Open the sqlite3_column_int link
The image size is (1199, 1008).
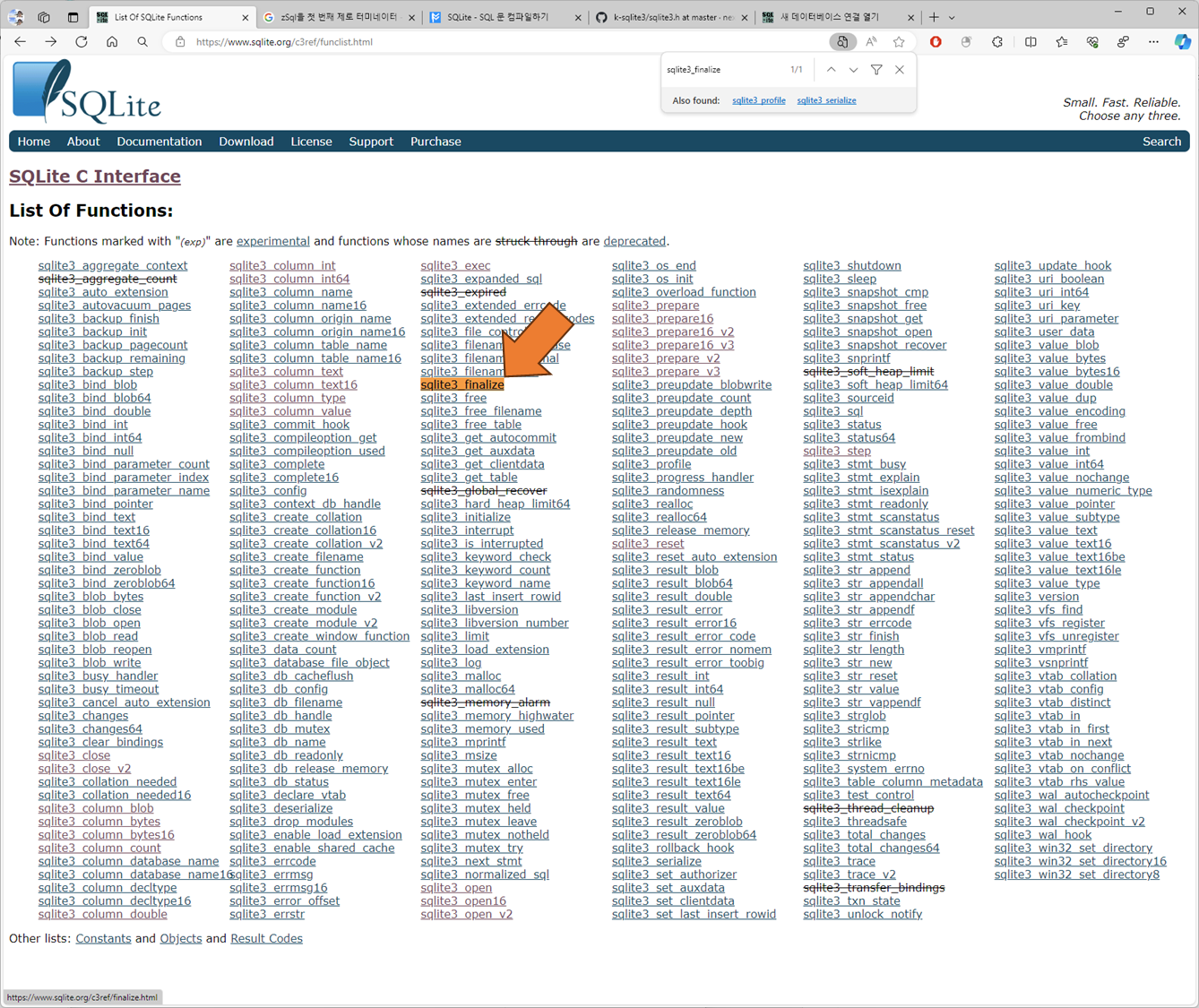pos(282,266)
